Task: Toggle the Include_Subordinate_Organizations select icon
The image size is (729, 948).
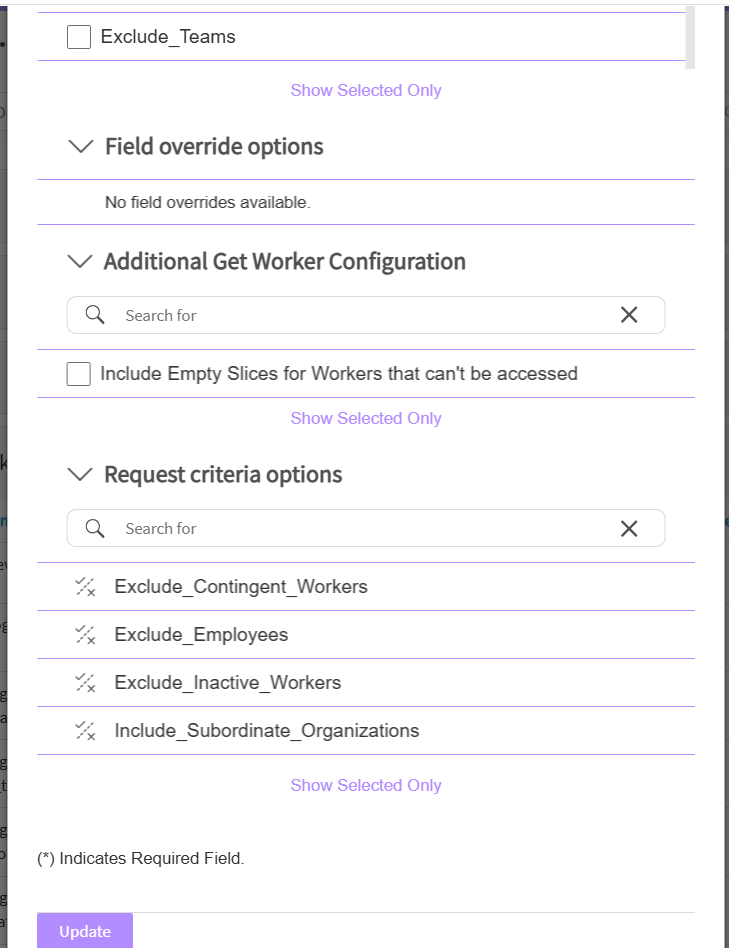Action: coord(85,731)
